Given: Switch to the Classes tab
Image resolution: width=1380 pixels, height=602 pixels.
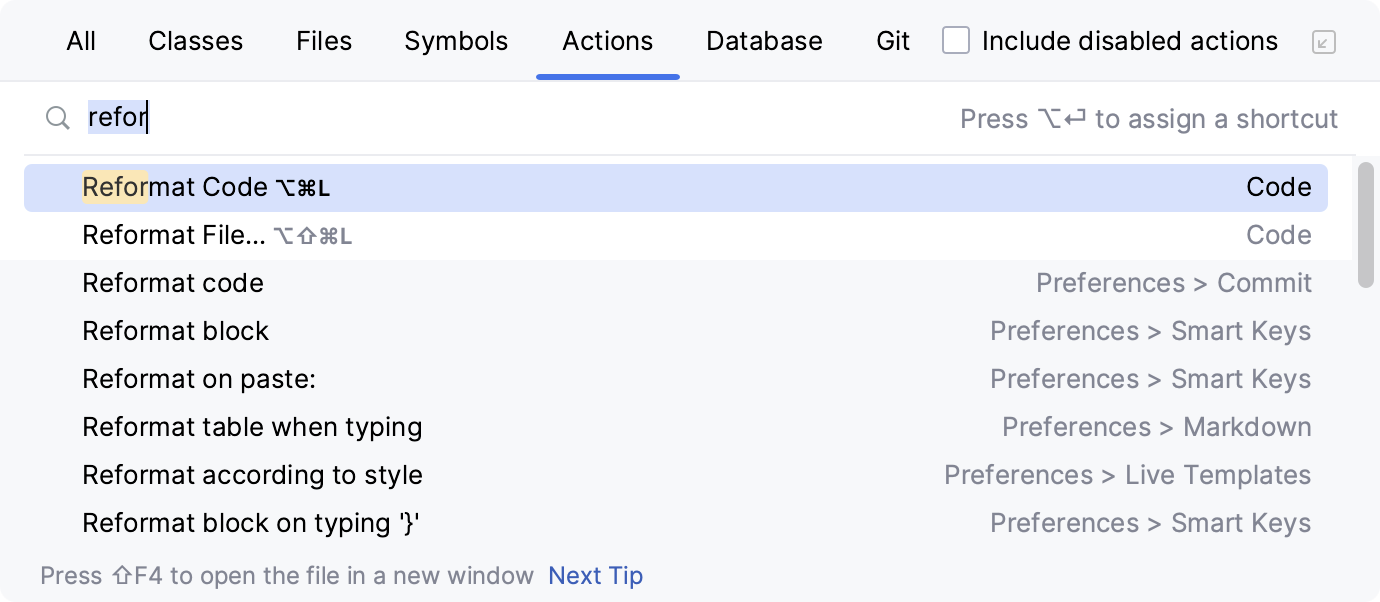Looking at the screenshot, I should 195,41.
